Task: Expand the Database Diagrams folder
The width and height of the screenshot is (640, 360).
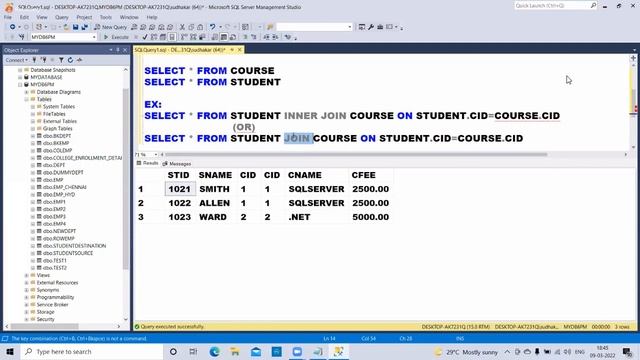Action: click(x=27, y=92)
